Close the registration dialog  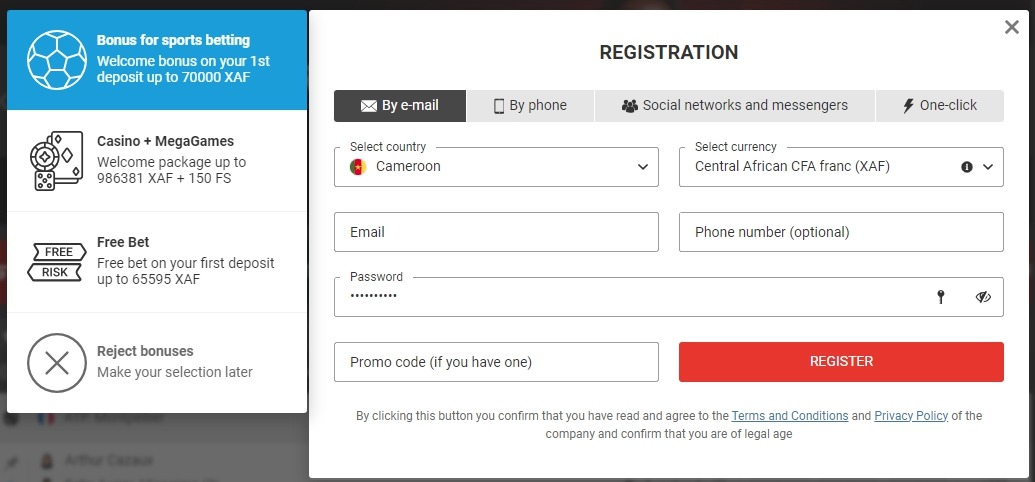click(1012, 28)
